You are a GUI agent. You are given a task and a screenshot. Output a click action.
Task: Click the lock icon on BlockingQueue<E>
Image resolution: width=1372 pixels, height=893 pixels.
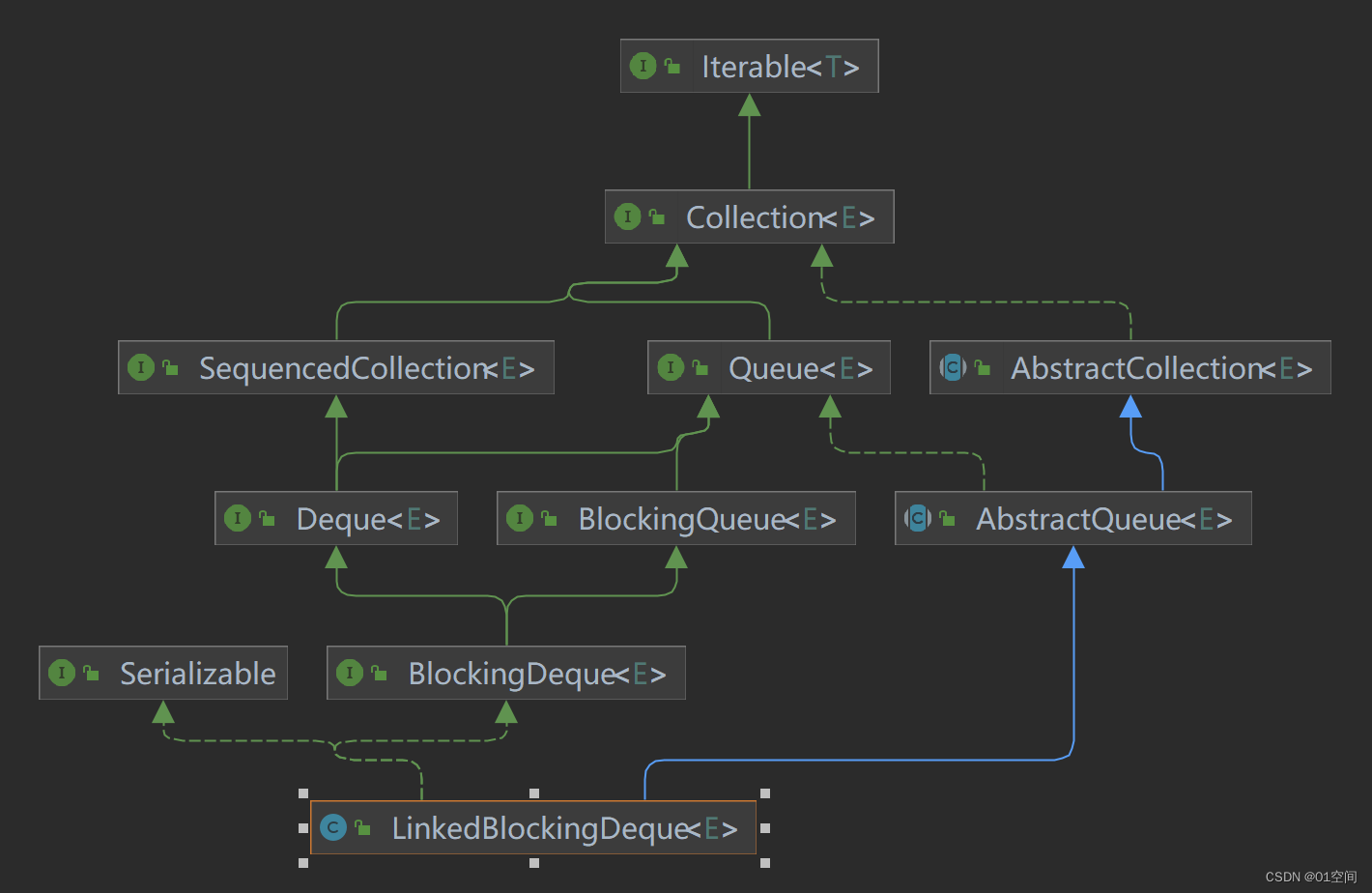click(548, 518)
